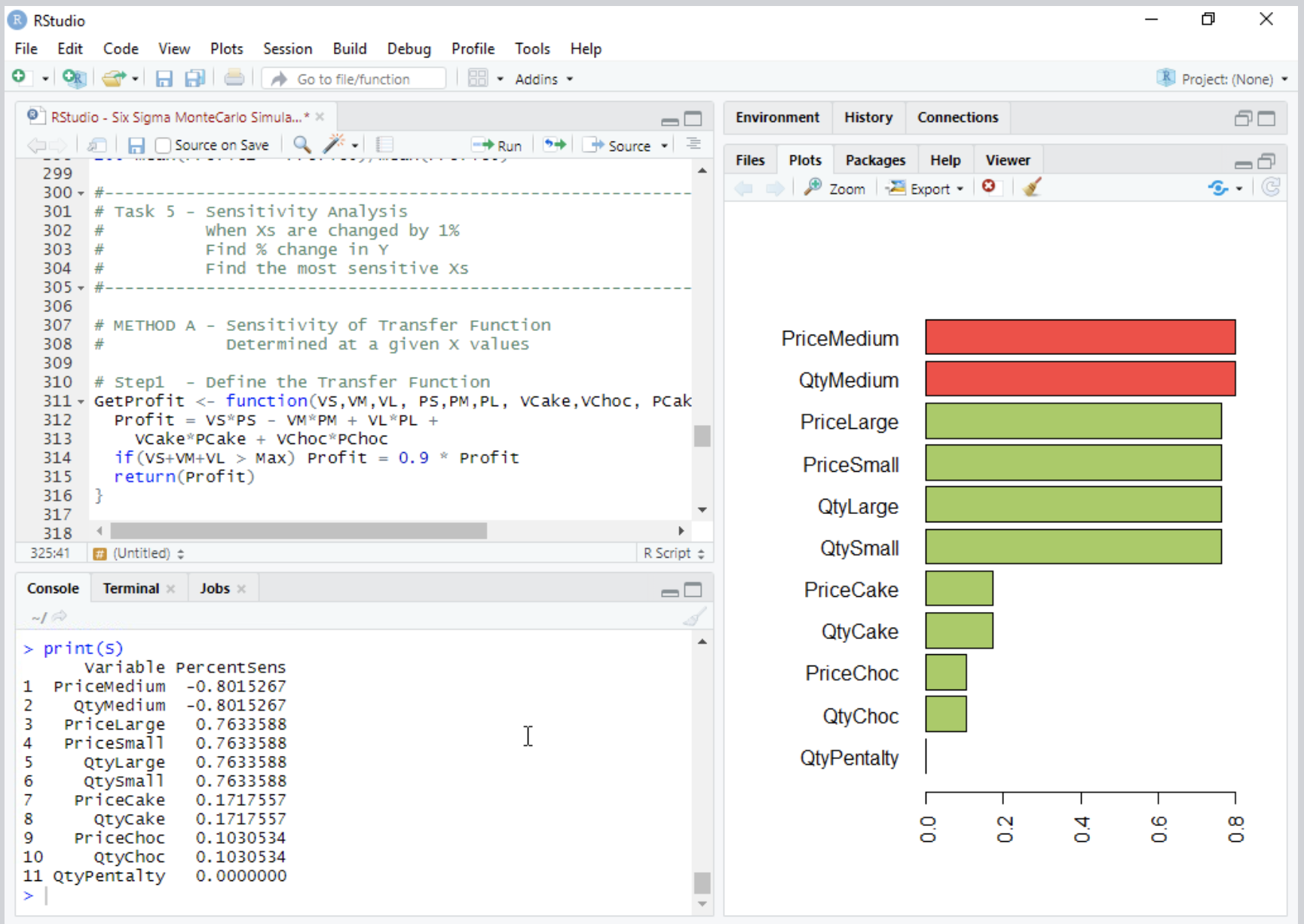This screenshot has width=1304, height=924.
Task: Save the current script
Action: click(164, 78)
